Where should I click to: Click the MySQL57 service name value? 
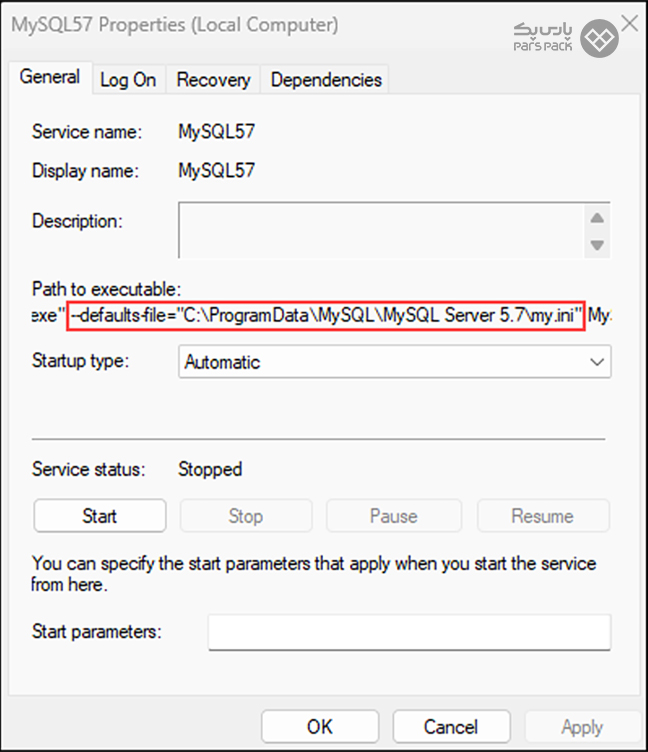pos(216,131)
